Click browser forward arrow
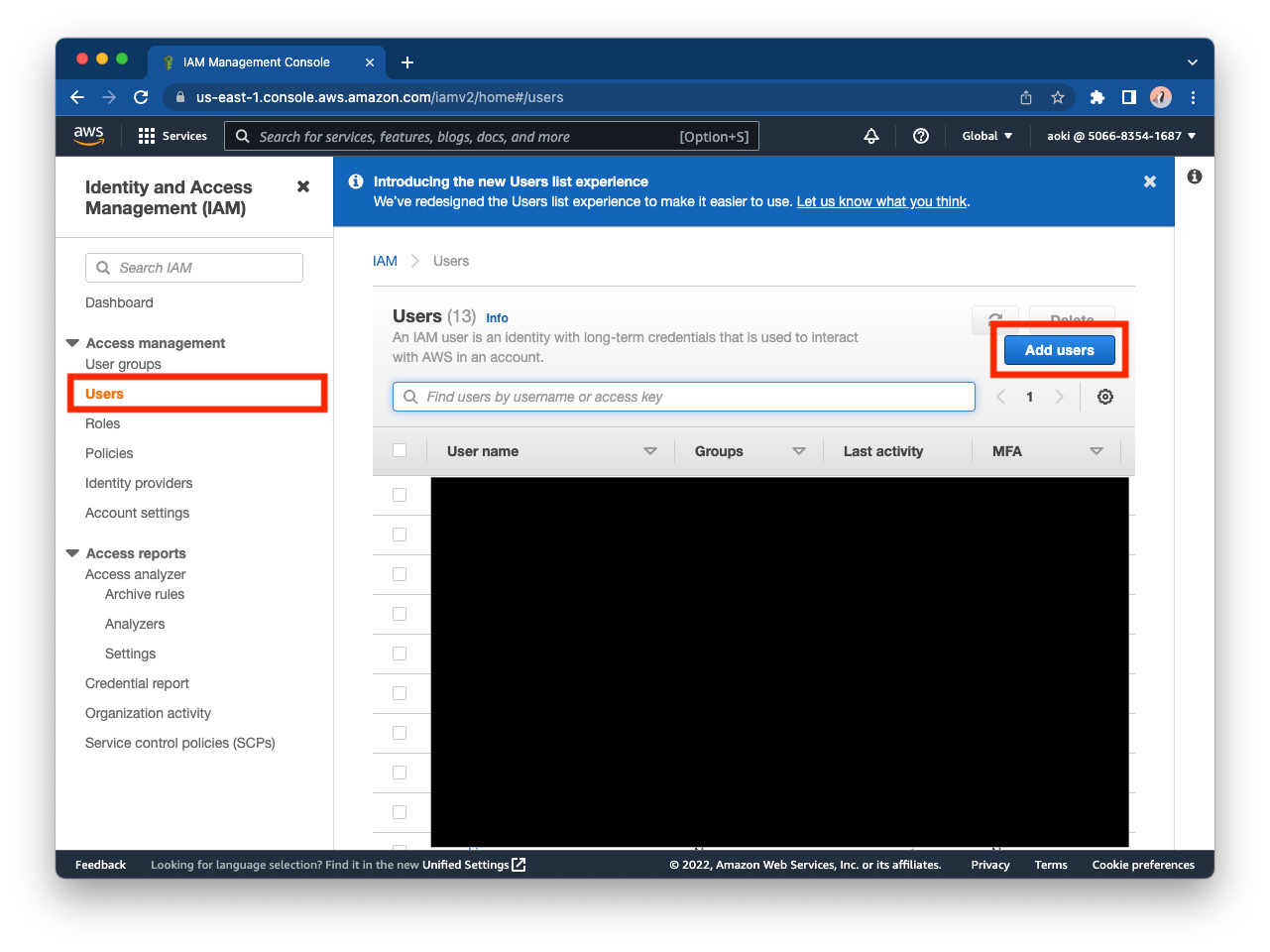 [109, 97]
